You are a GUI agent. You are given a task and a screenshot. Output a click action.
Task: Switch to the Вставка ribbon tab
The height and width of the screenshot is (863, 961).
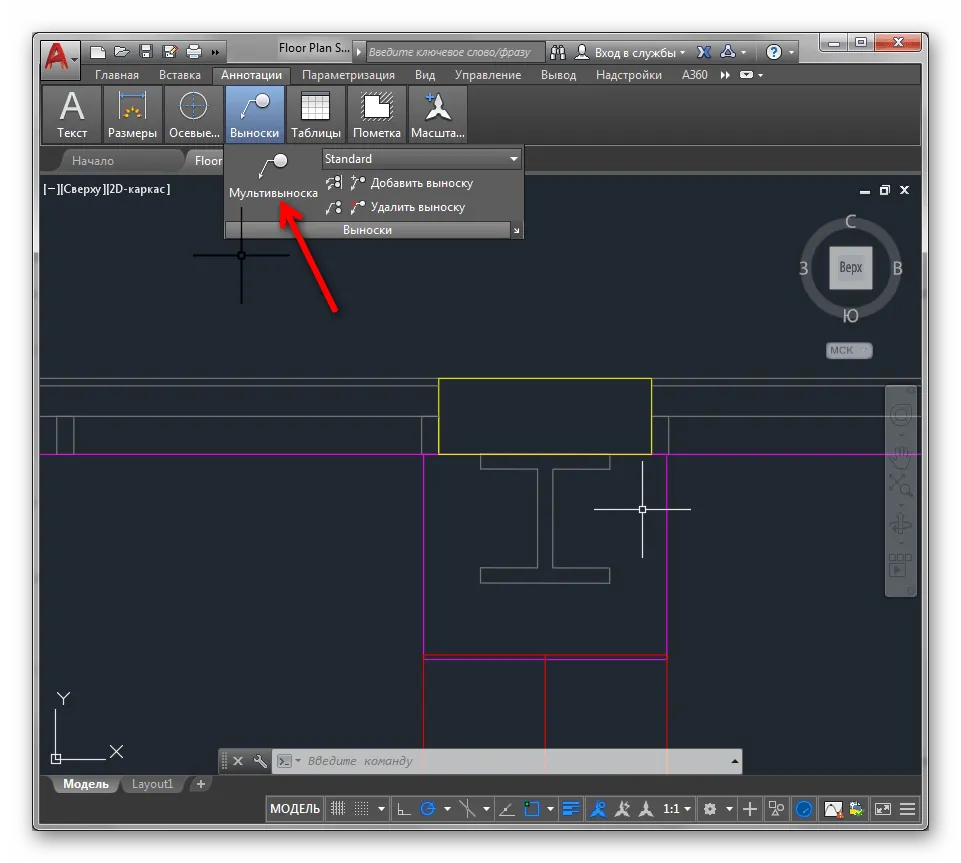pos(180,75)
